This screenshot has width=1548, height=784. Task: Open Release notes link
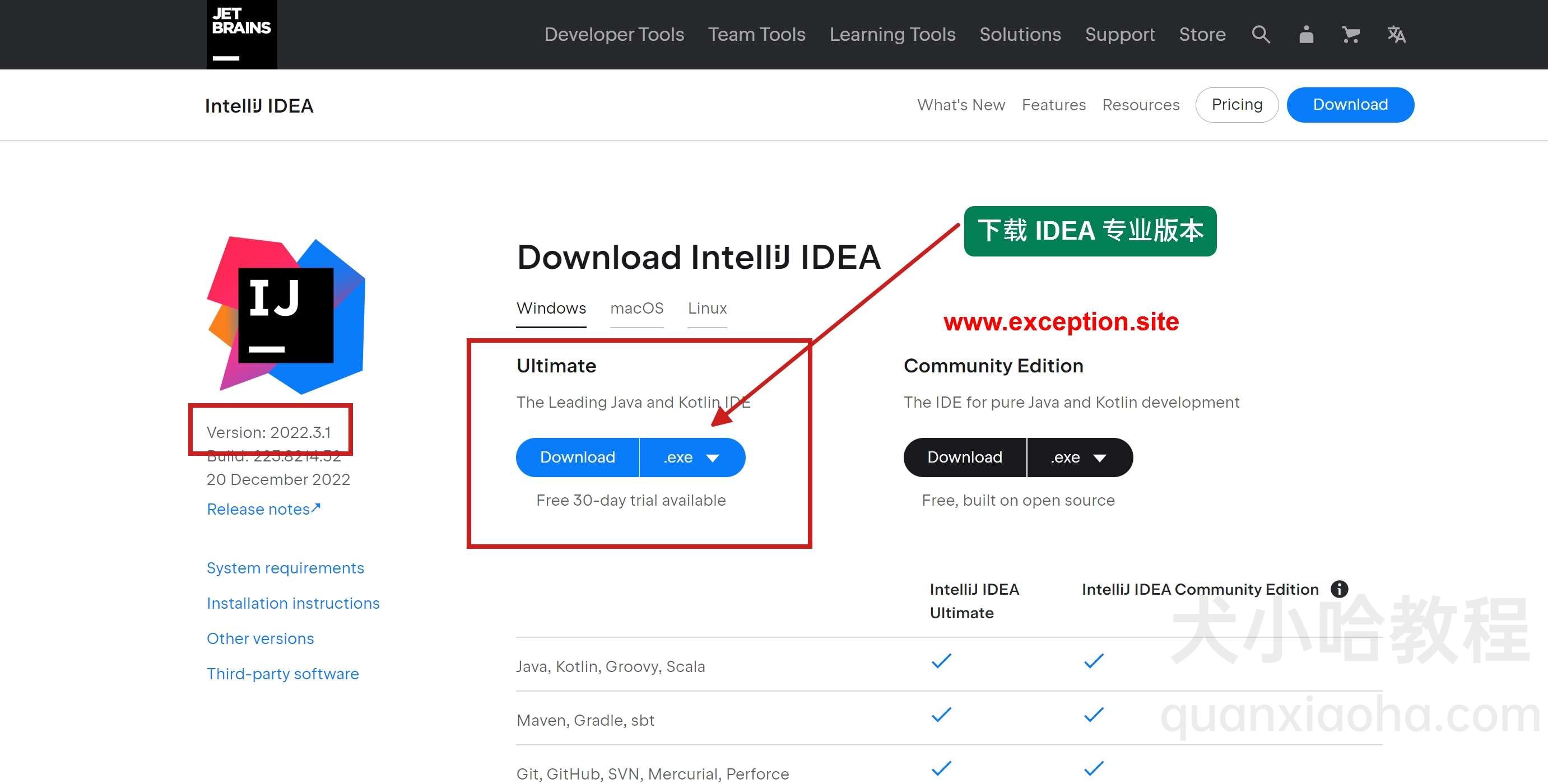click(264, 509)
